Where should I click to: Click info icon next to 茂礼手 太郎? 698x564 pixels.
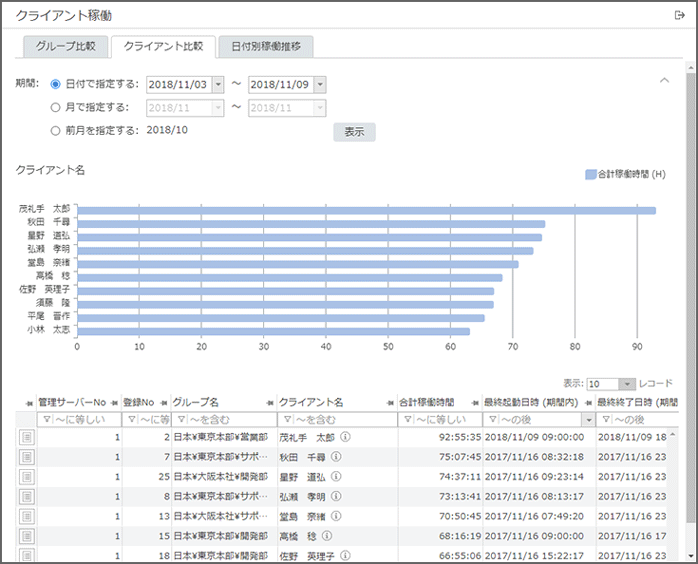[345, 437]
